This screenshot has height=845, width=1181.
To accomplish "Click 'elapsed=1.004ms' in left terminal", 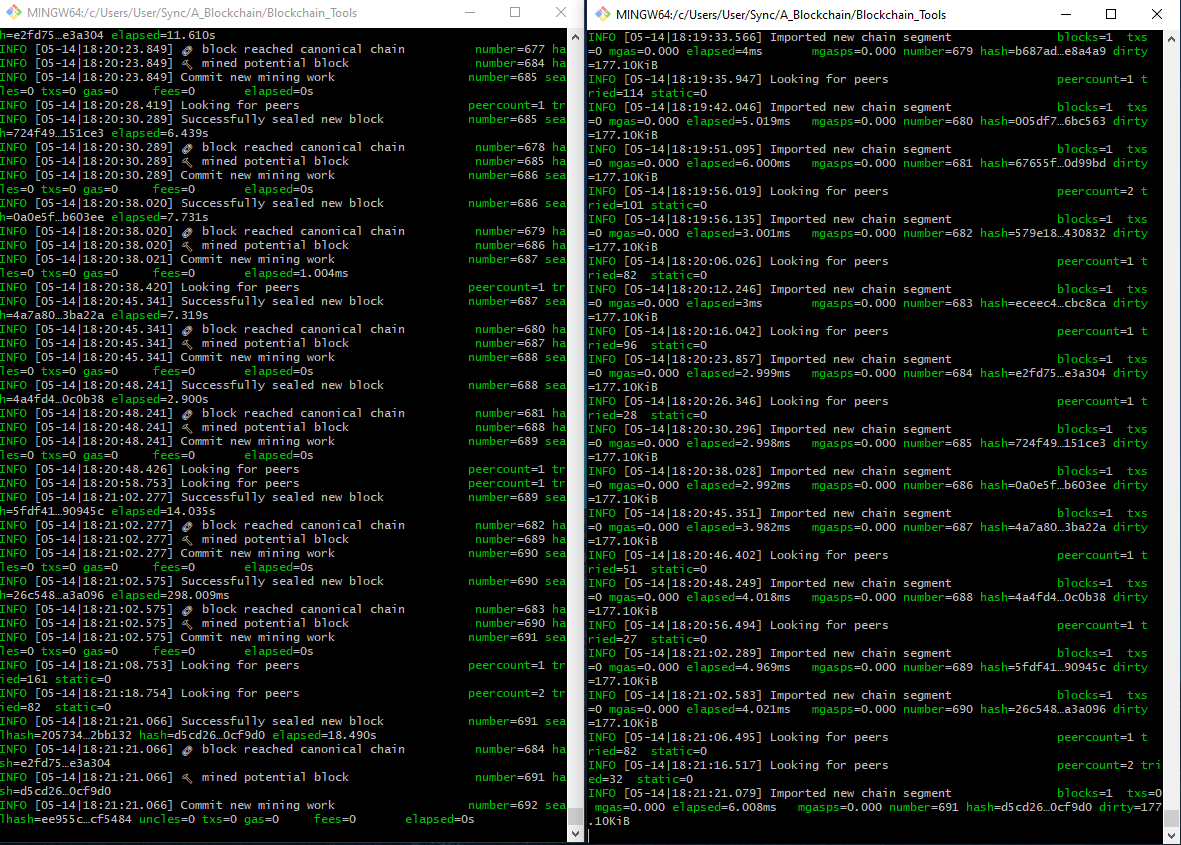I will click(x=296, y=273).
